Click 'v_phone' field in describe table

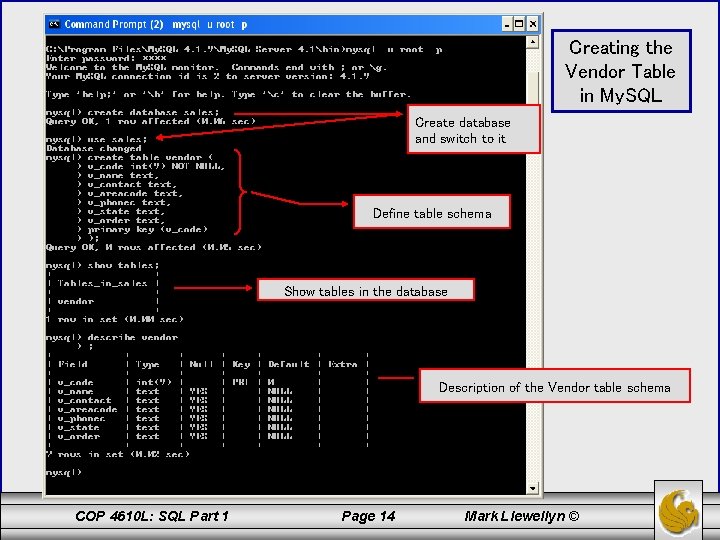pyautogui.click(x=81, y=418)
